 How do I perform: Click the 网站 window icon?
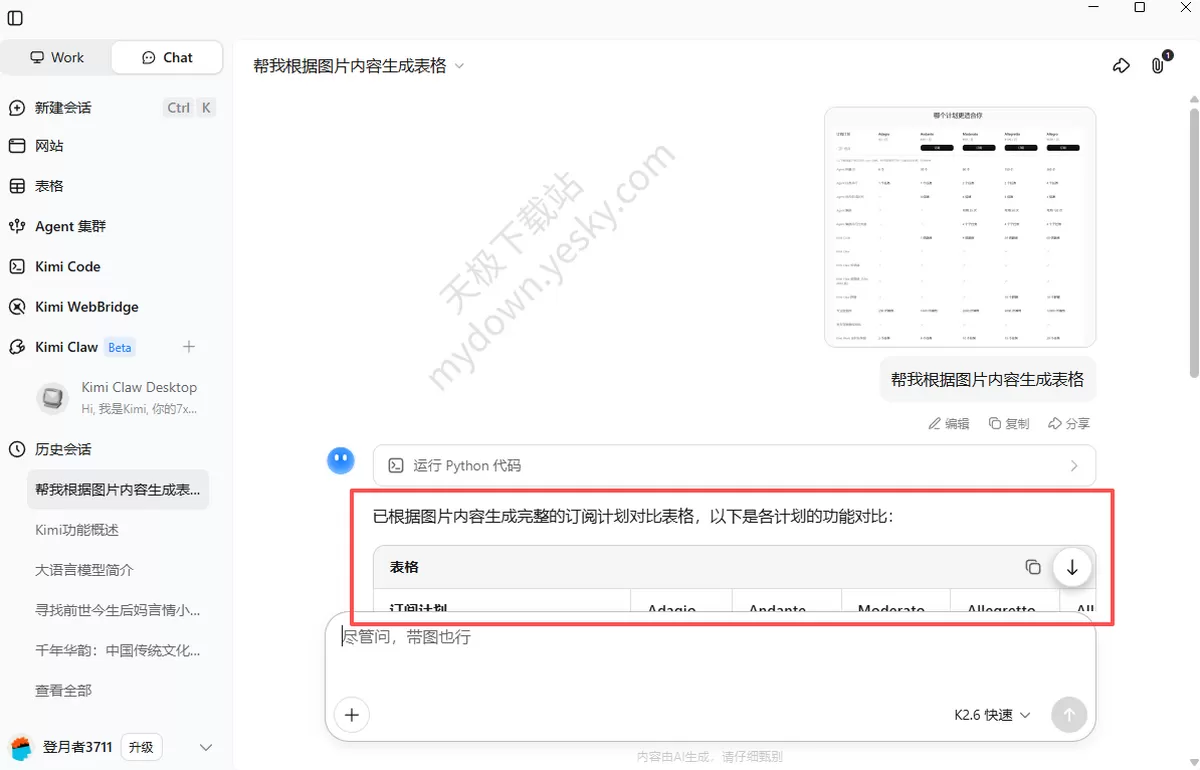tap(17, 146)
